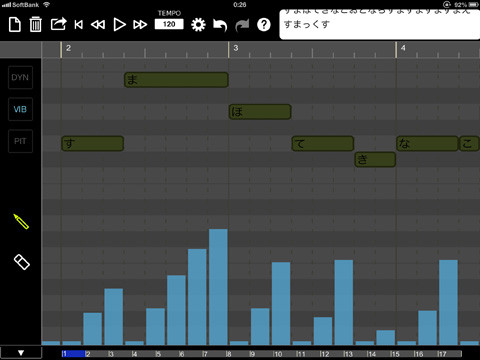Create a new document with the page icon
The width and height of the screenshot is (480, 360).
[15, 25]
